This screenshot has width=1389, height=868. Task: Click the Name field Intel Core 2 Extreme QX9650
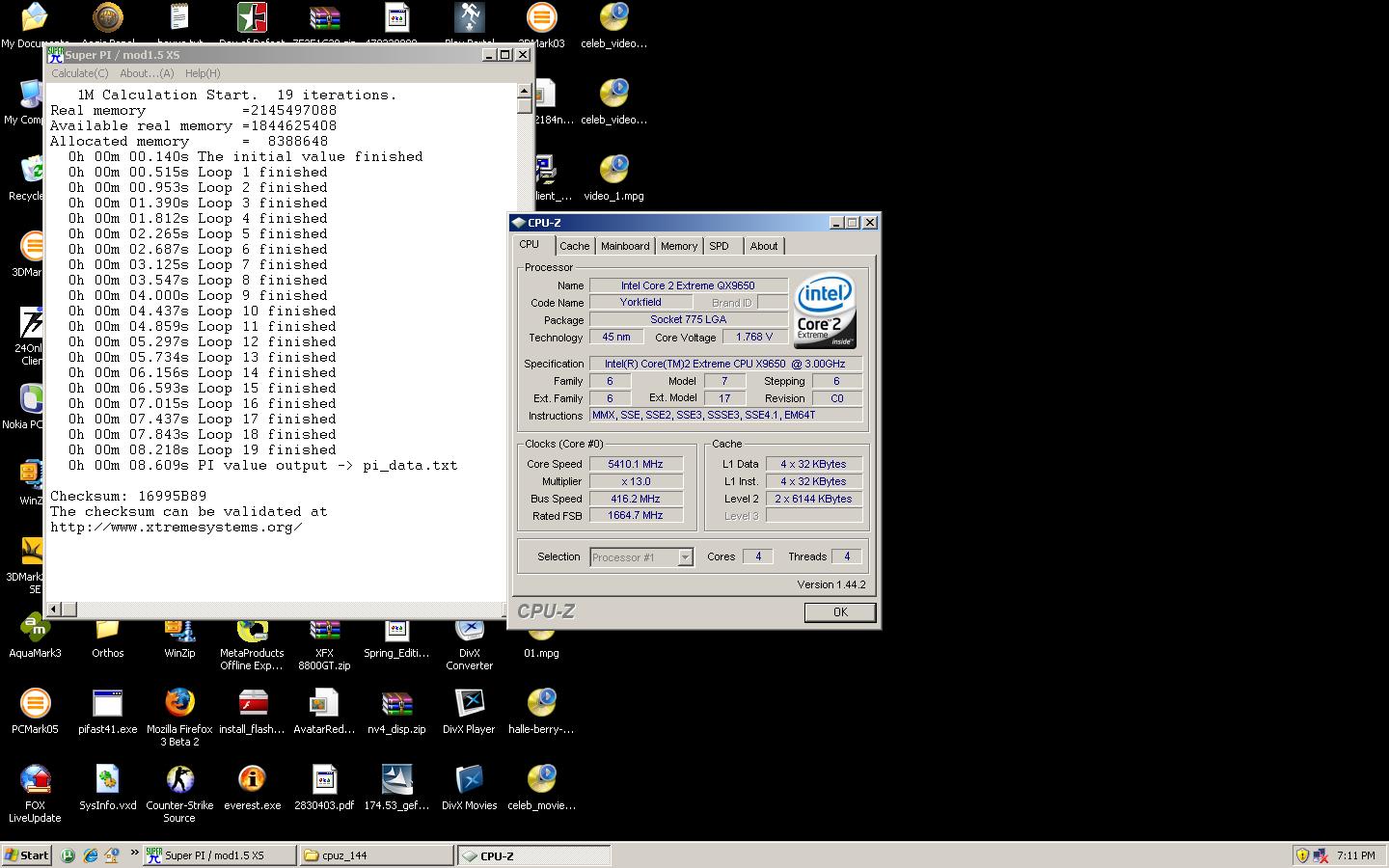[x=688, y=285]
